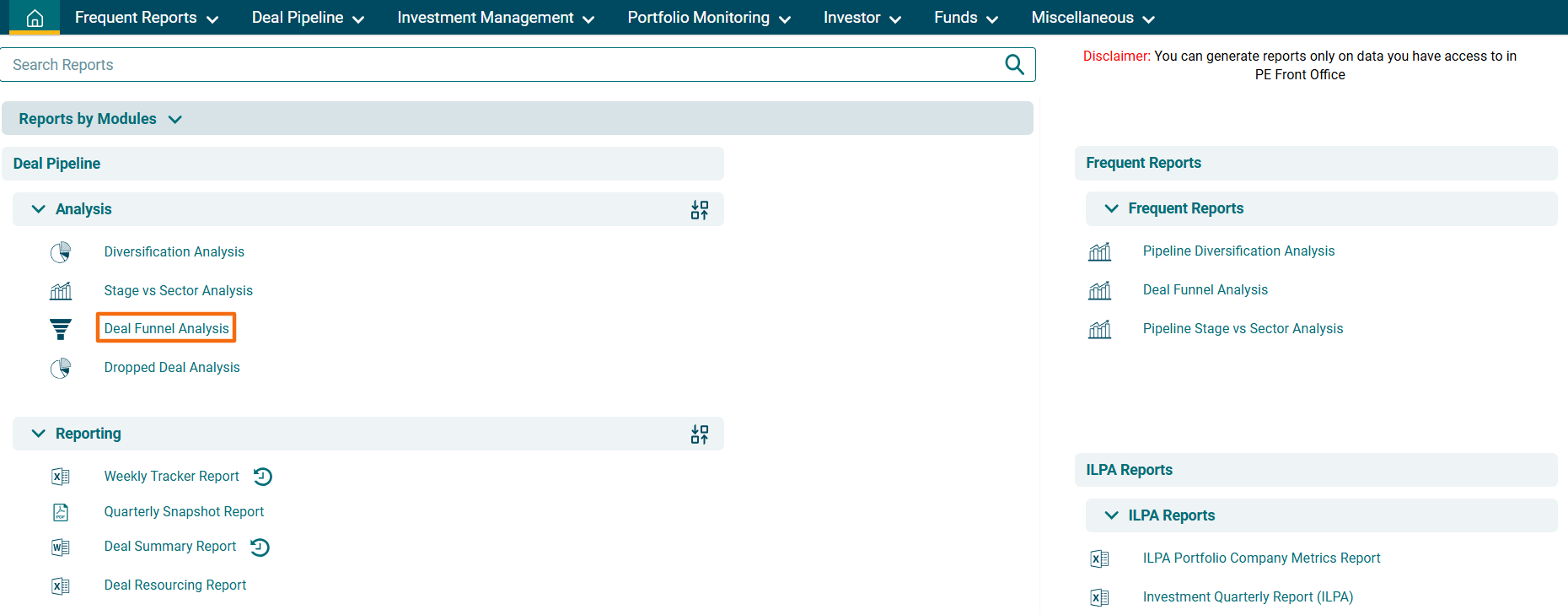The width and height of the screenshot is (1568, 615).
Task: Click the rearrange icon in Reporting header
Action: click(700, 434)
